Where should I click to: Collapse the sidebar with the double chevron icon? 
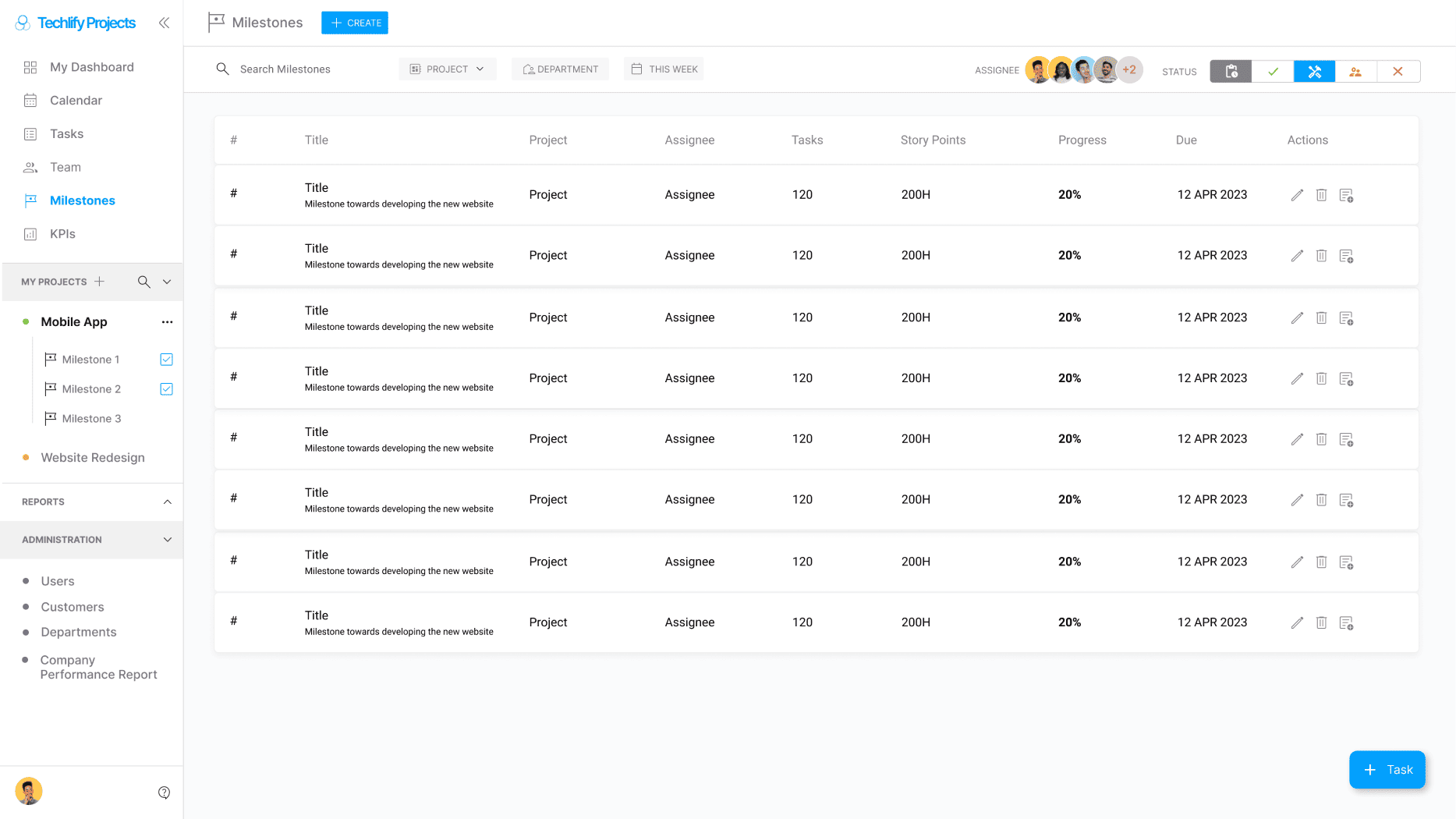point(164,23)
